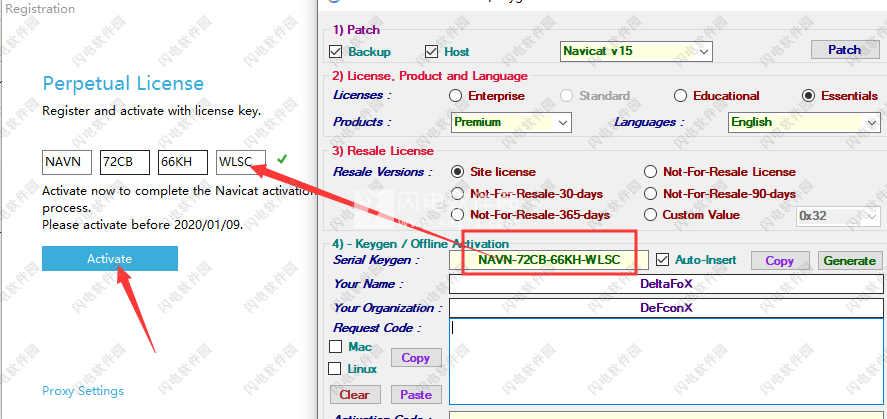Select Not-For-Resale-365-days option
Screen dimensions: 887x419
pos(458,215)
